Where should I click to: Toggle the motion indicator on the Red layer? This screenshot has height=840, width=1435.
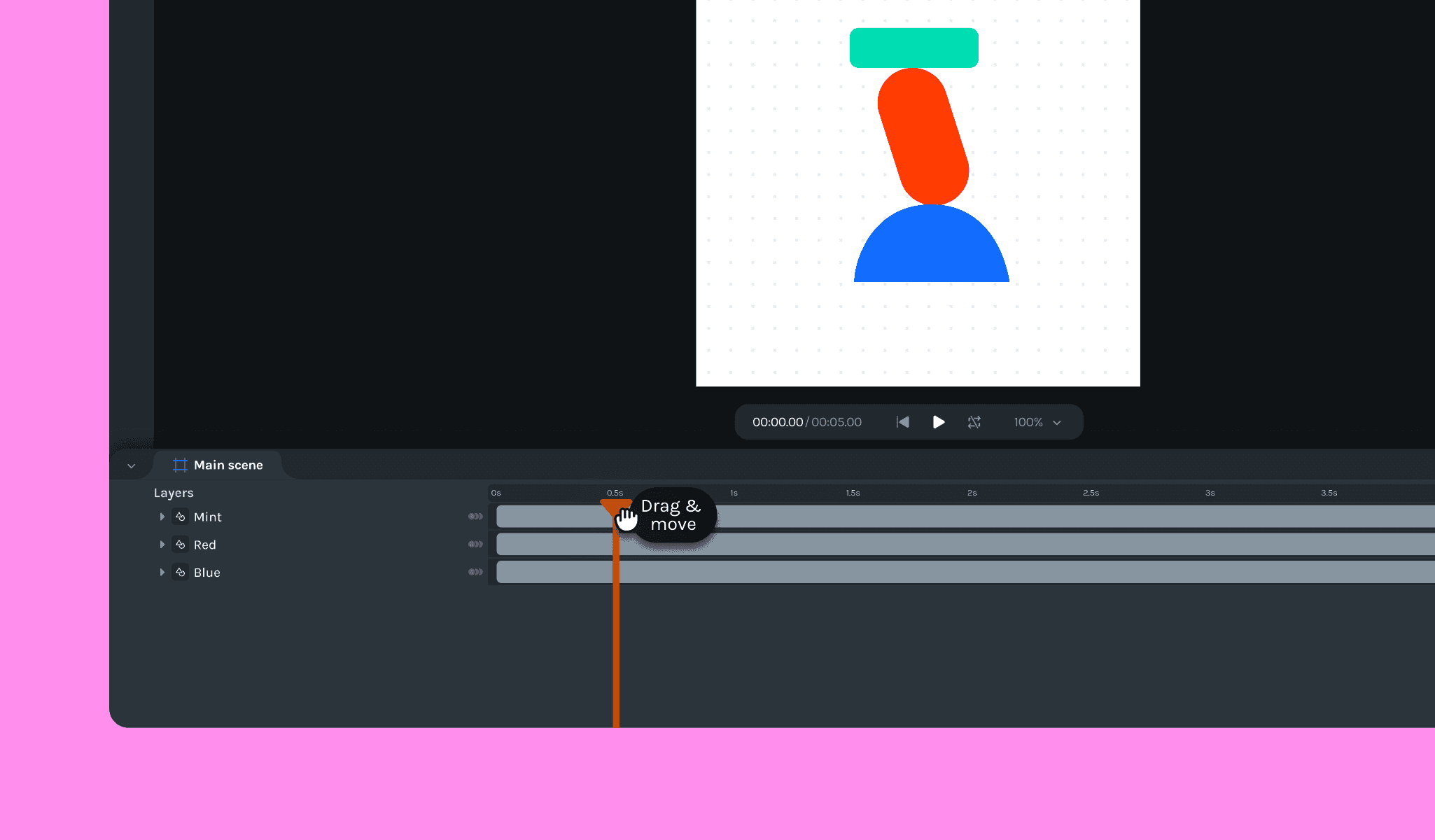pyautogui.click(x=476, y=544)
